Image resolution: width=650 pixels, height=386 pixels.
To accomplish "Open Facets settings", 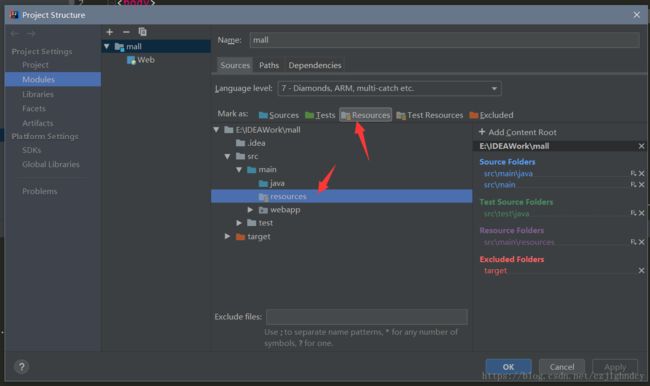I will coord(34,109).
